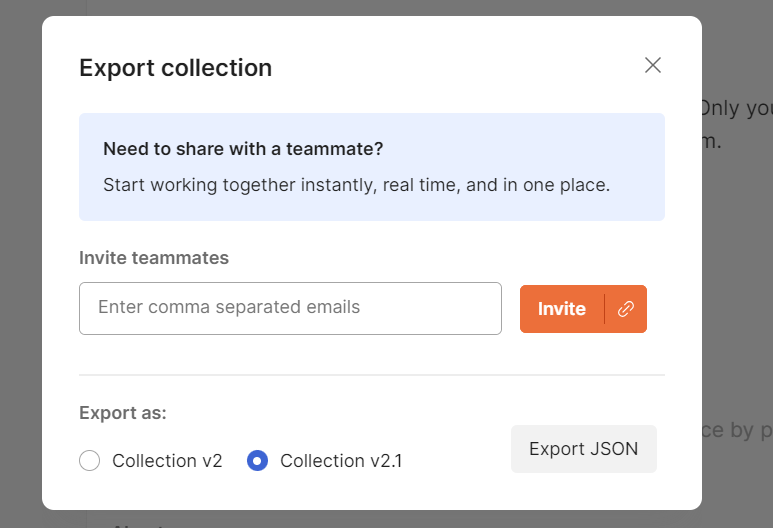The width and height of the screenshot is (773, 528).
Task: Click the 'Export collection' title
Action: (x=176, y=68)
